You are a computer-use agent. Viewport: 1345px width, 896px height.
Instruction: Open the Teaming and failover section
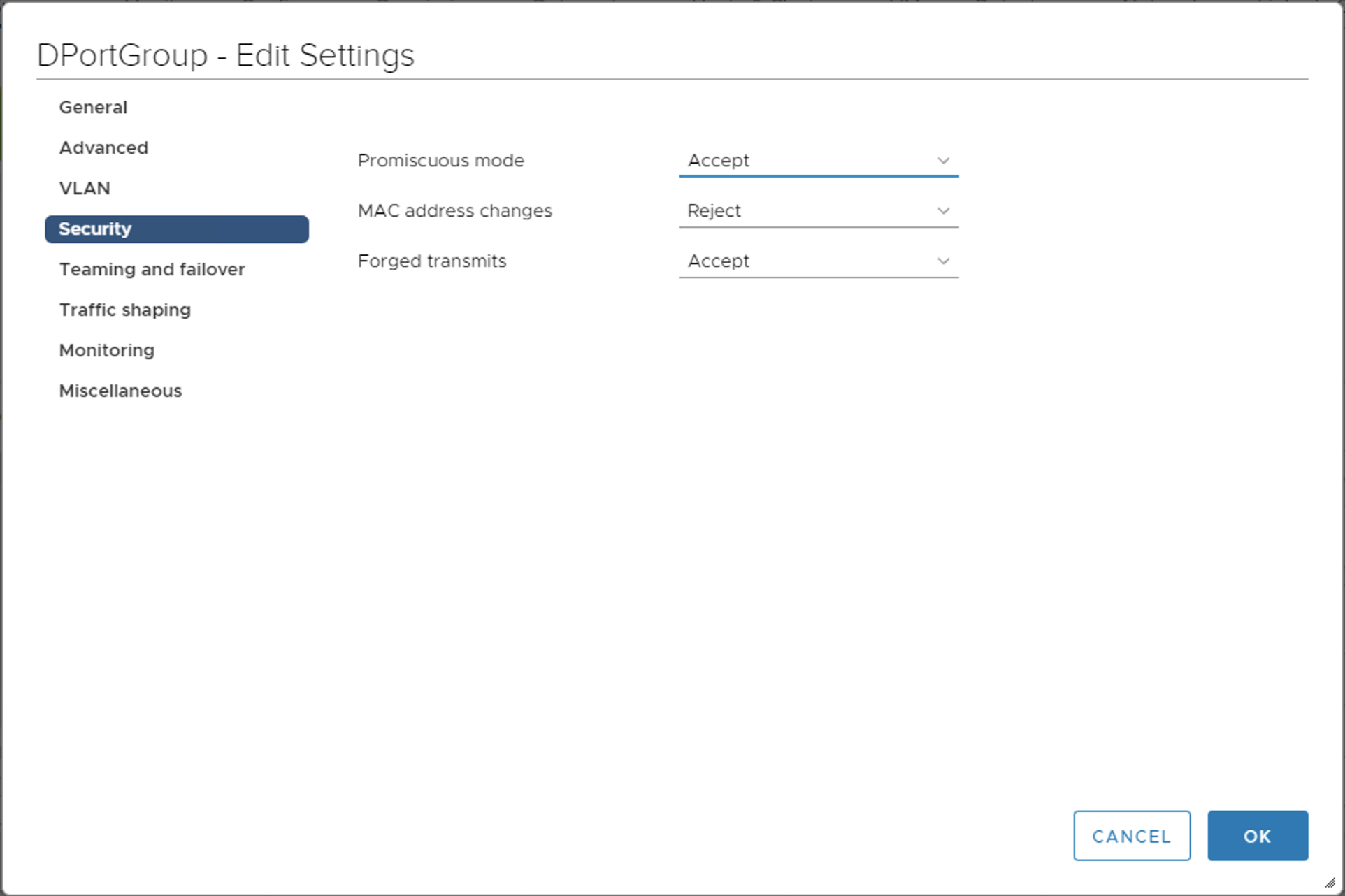click(152, 269)
